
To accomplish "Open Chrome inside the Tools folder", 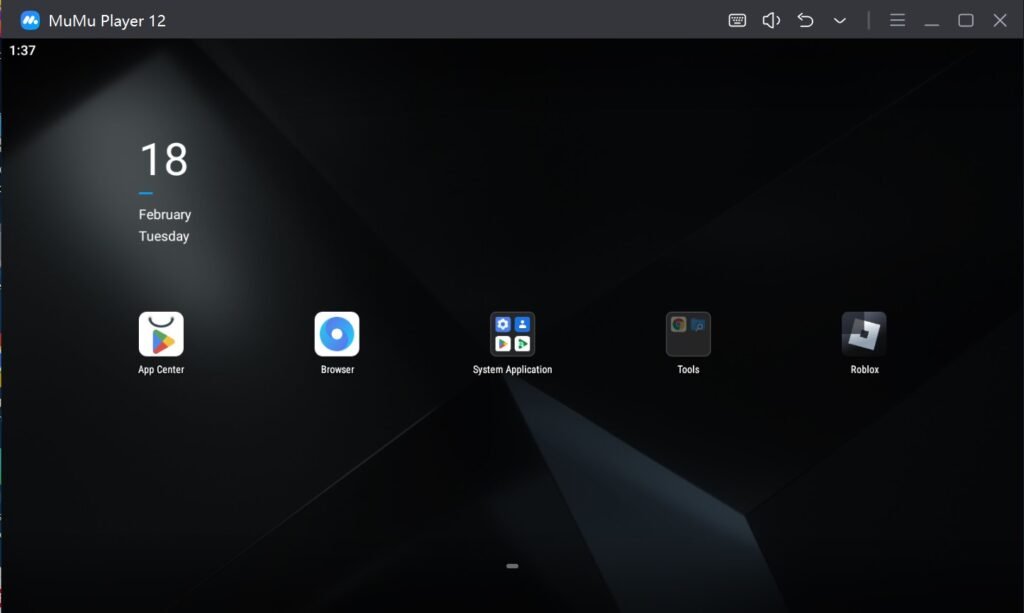I will point(679,325).
